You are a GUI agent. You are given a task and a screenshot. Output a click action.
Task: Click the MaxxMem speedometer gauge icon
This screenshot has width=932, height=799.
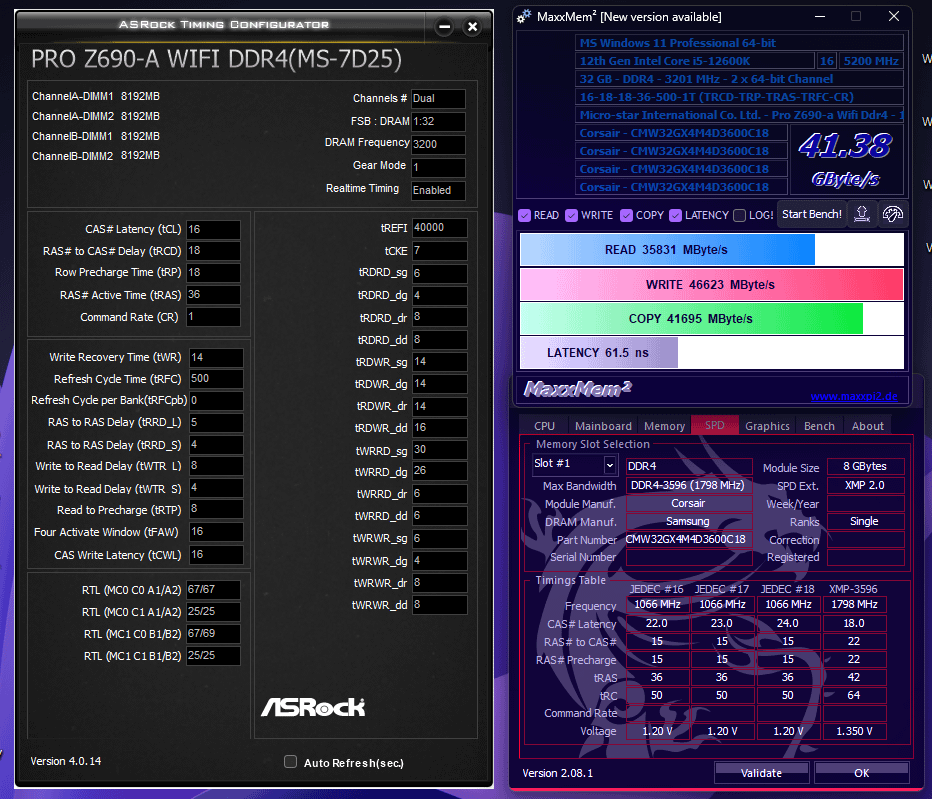click(892, 214)
